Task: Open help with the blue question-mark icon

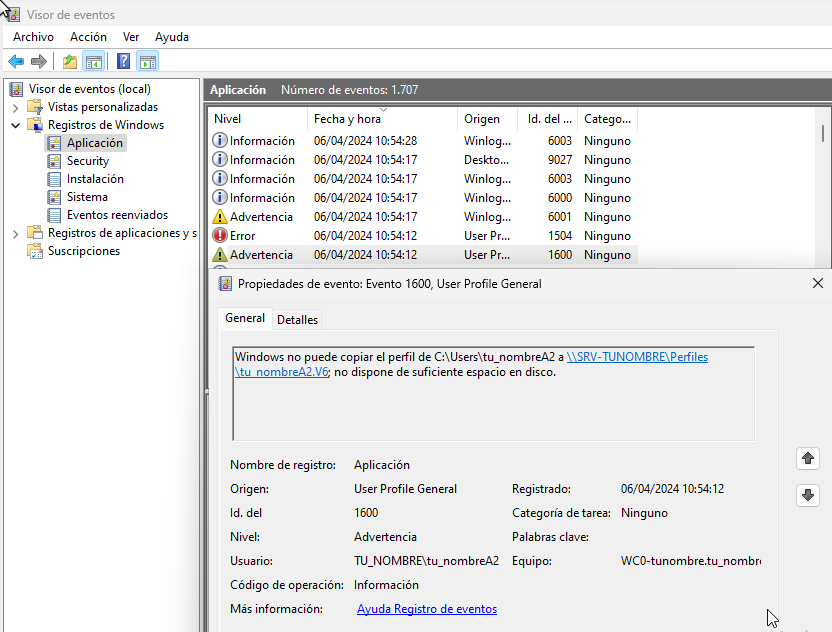Action: (123, 61)
